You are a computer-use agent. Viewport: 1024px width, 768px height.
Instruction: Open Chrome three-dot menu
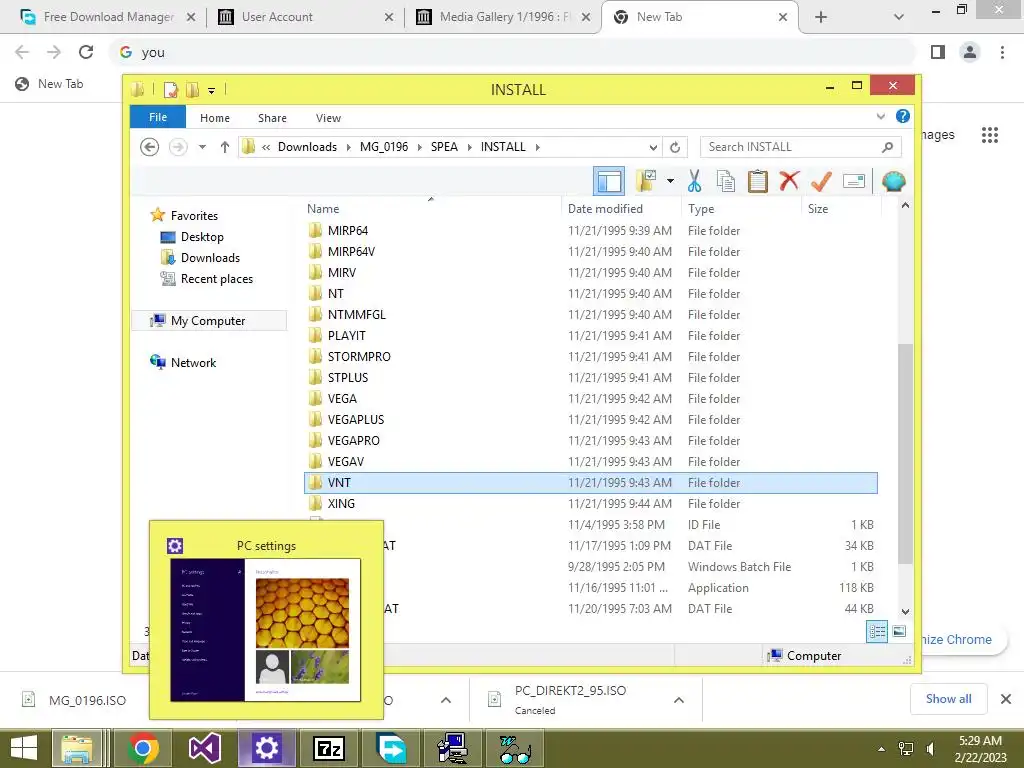click(1002, 52)
